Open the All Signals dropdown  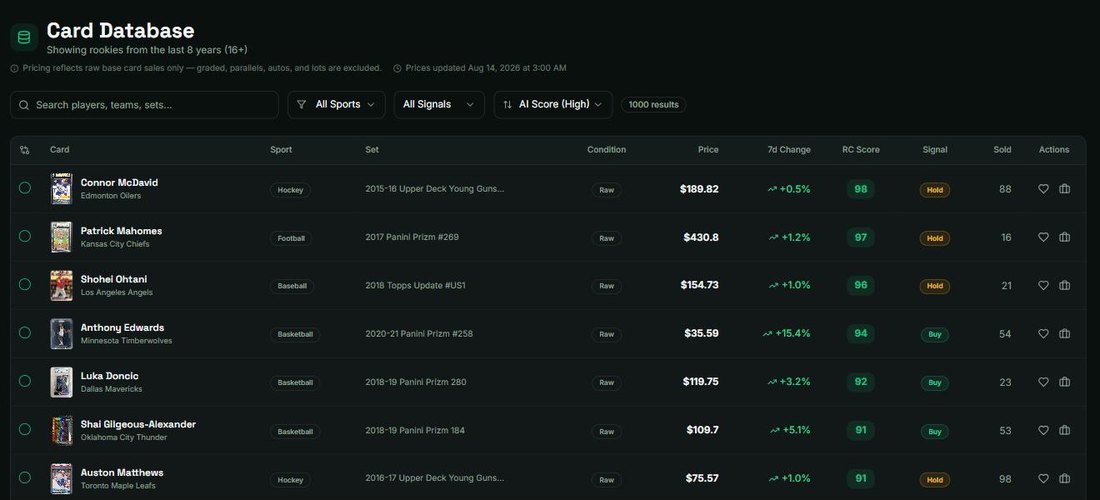(438, 104)
